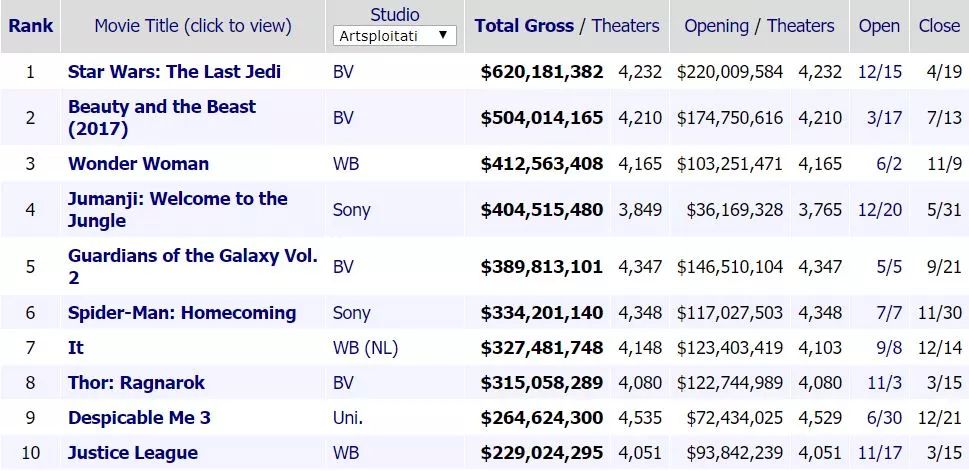This screenshot has width=969, height=471.
Task: Sort by Close date header
Action: pos(939,26)
